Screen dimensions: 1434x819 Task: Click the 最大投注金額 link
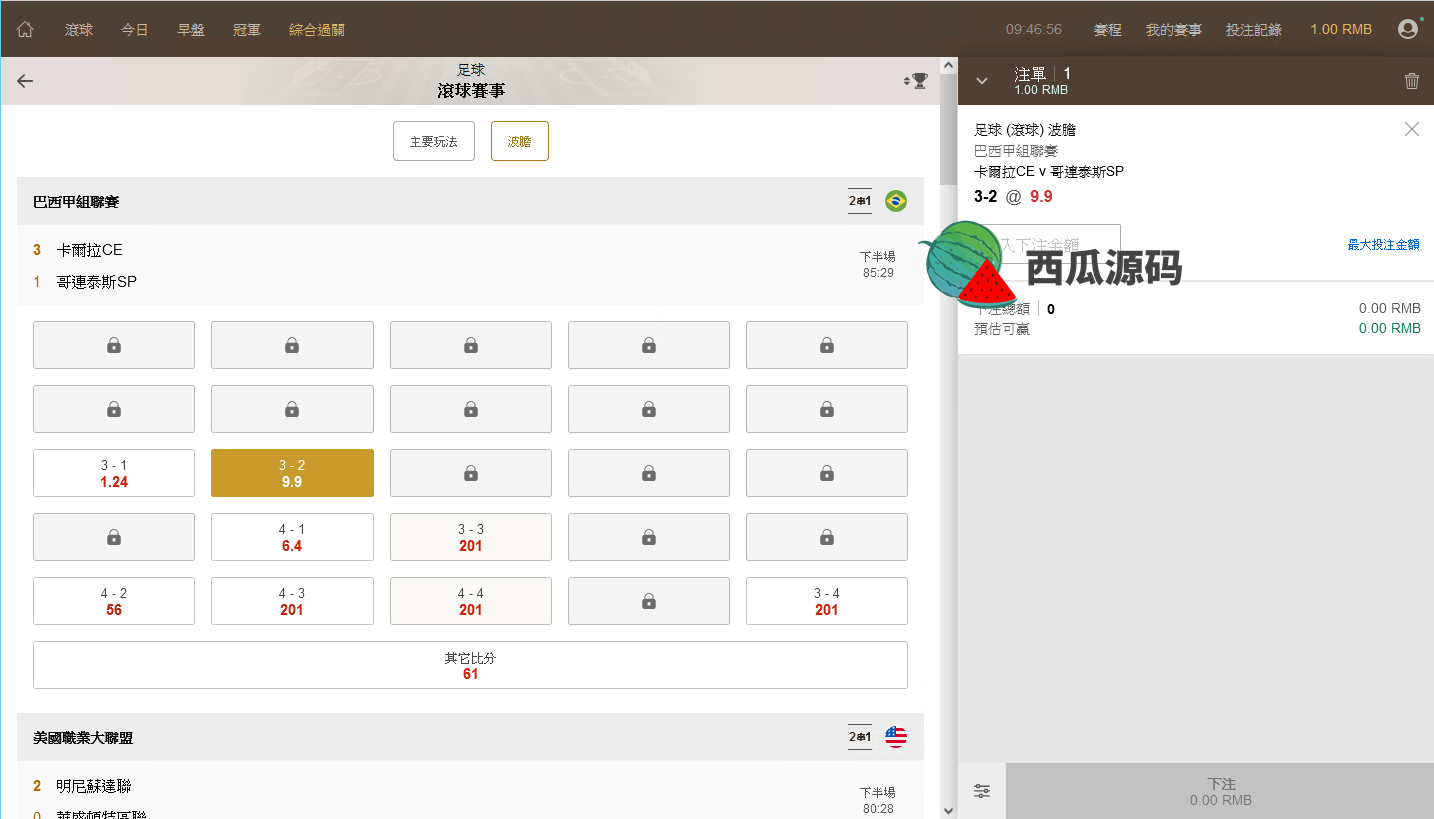click(1383, 244)
